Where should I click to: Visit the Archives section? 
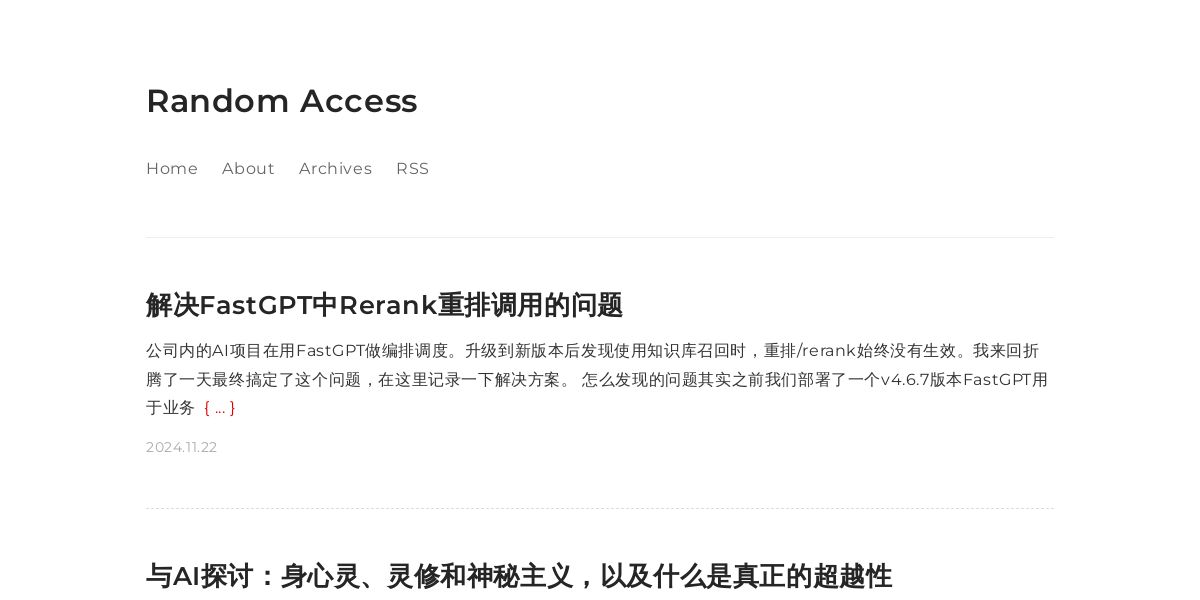[x=335, y=168]
